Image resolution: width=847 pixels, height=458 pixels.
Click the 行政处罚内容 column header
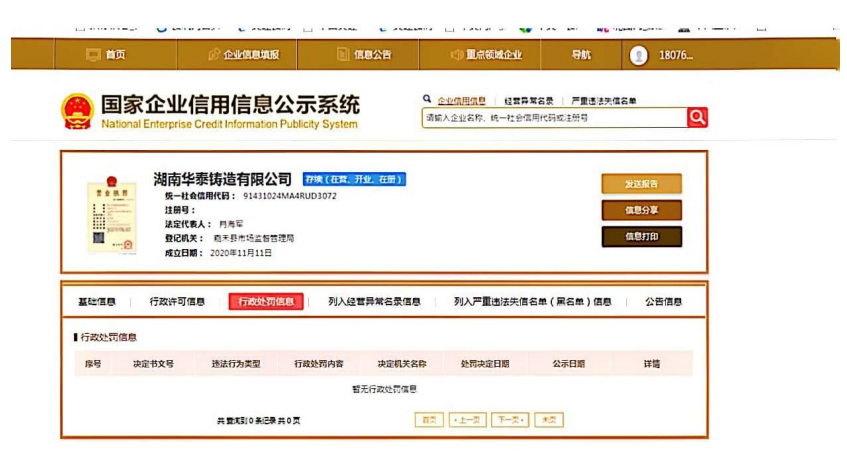tap(319, 364)
